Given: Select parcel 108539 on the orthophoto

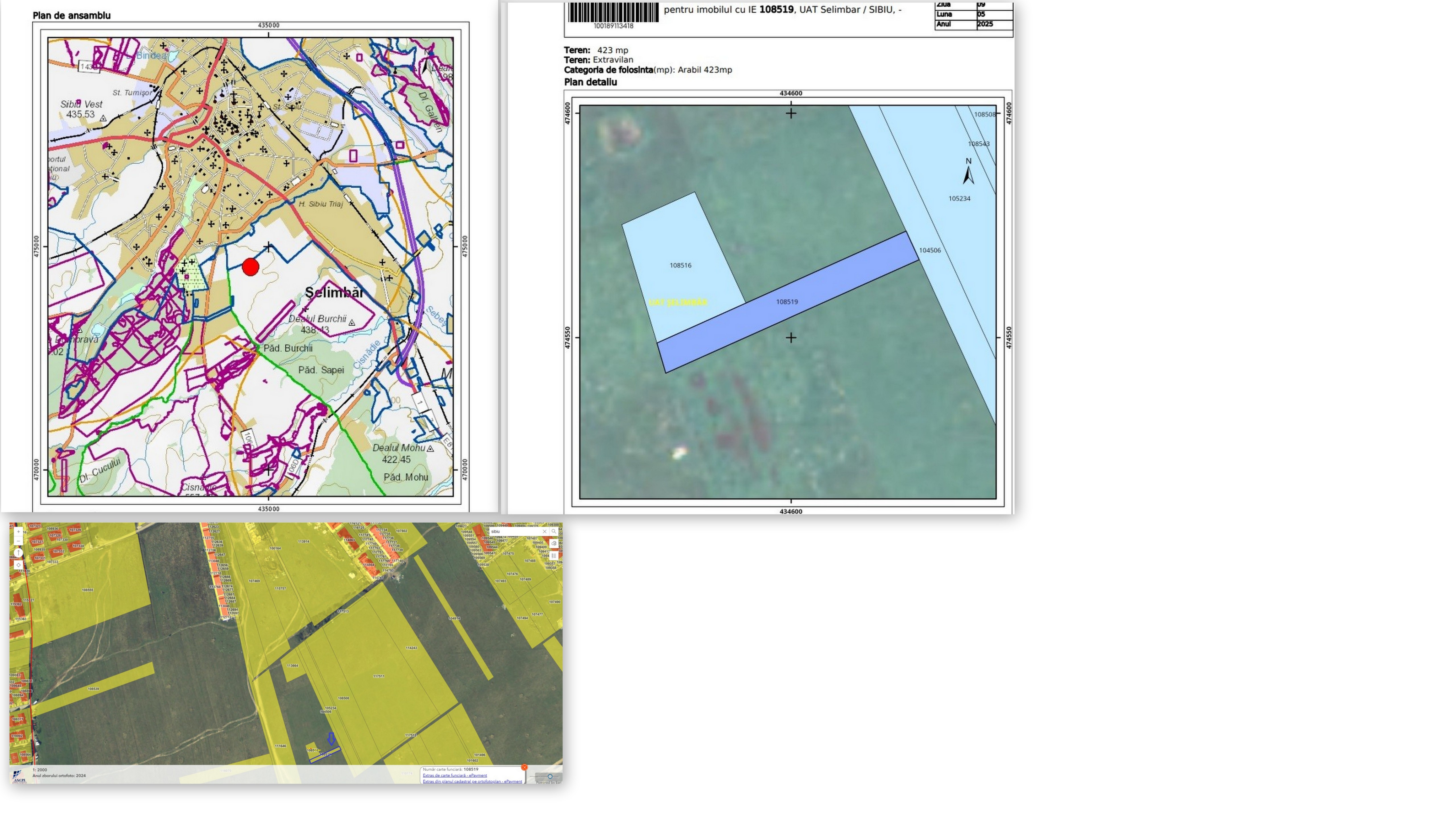Looking at the screenshot, I should (x=93, y=689).
